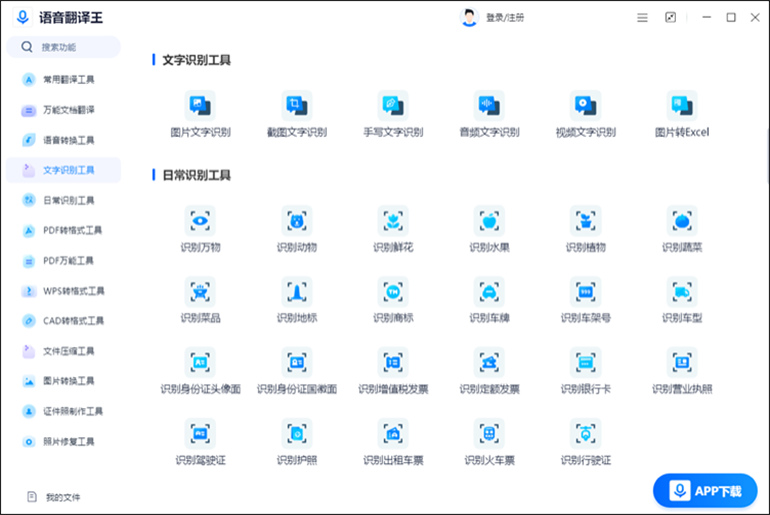
Task: Choose 识别营业执照 tool
Action: tap(682, 372)
